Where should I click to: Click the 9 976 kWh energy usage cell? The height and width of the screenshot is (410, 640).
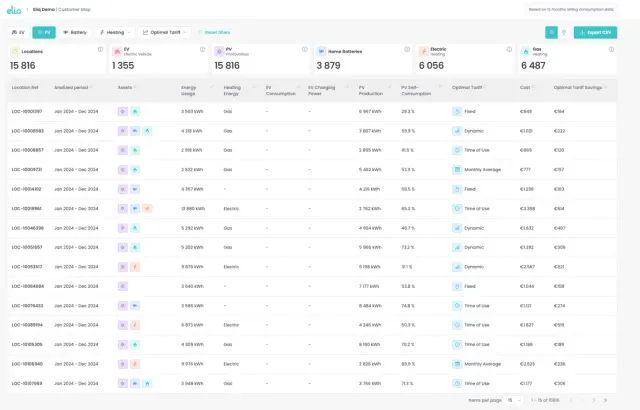[192, 364]
